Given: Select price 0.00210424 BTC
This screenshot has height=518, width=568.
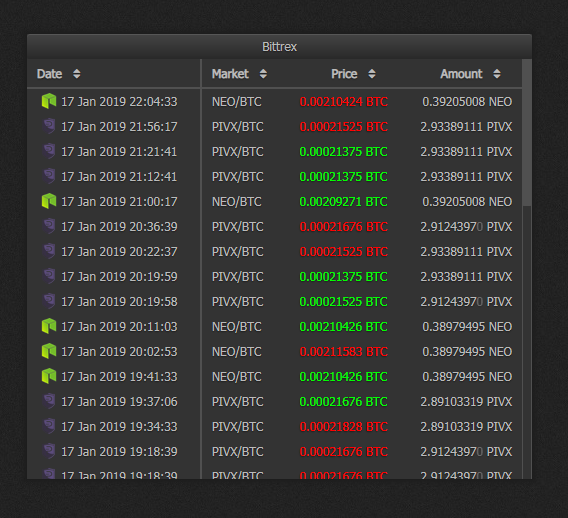Looking at the screenshot, I should pos(344,102).
